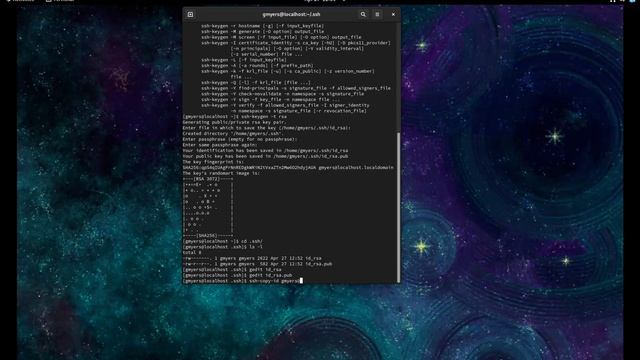Click the 'gedit id_rsa.pub' command line
The width and height of the screenshot is (640, 360).
point(237,276)
